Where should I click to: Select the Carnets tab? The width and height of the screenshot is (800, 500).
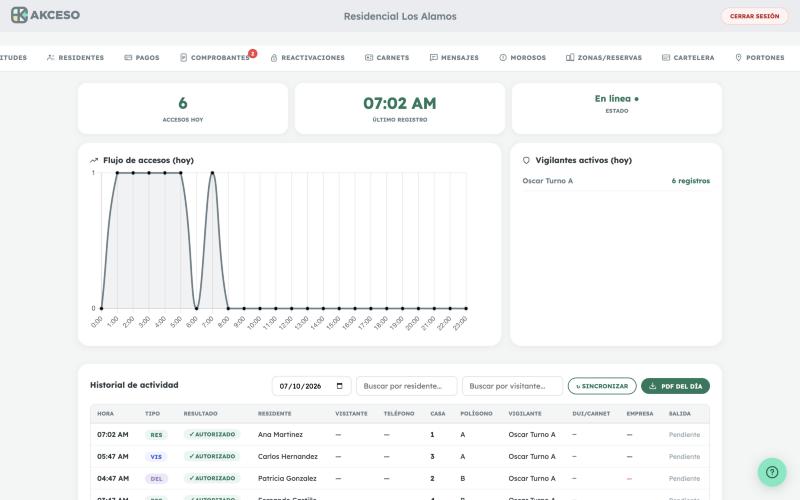tap(387, 58)
